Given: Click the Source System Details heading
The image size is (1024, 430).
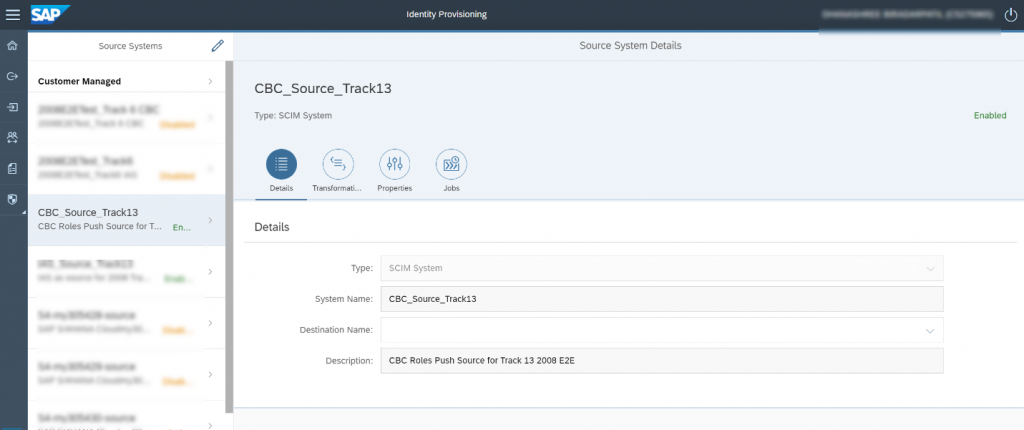Looking at the screenshot, I should point(630,46).
